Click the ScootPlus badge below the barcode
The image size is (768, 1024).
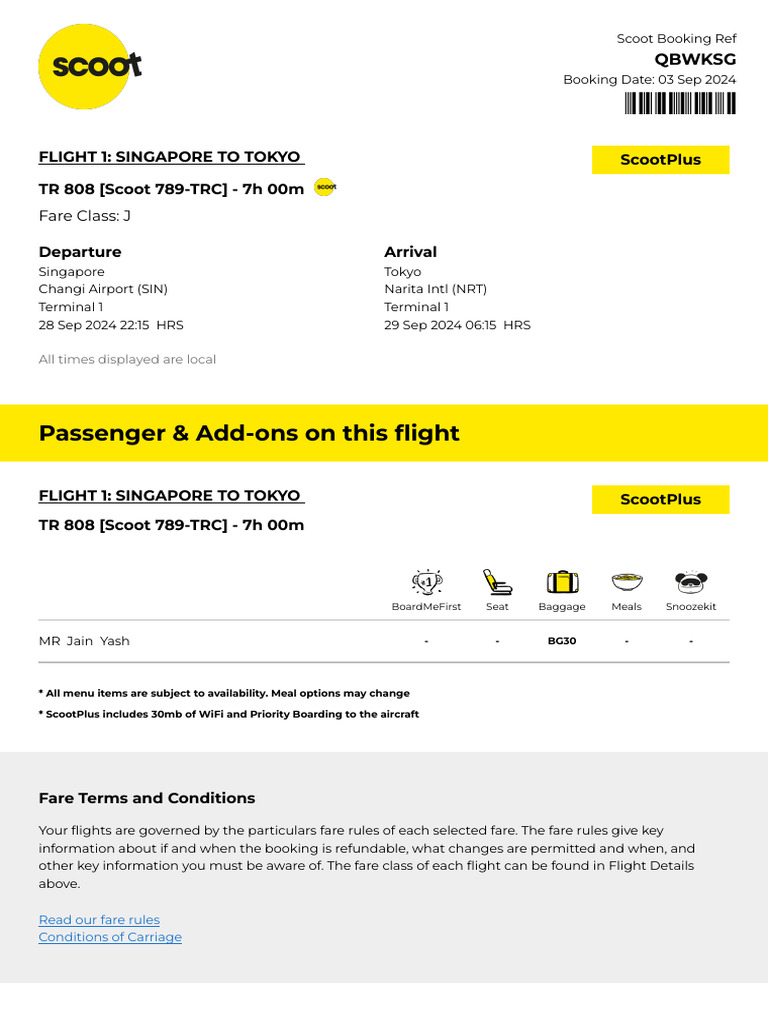(x=660, y=160)
